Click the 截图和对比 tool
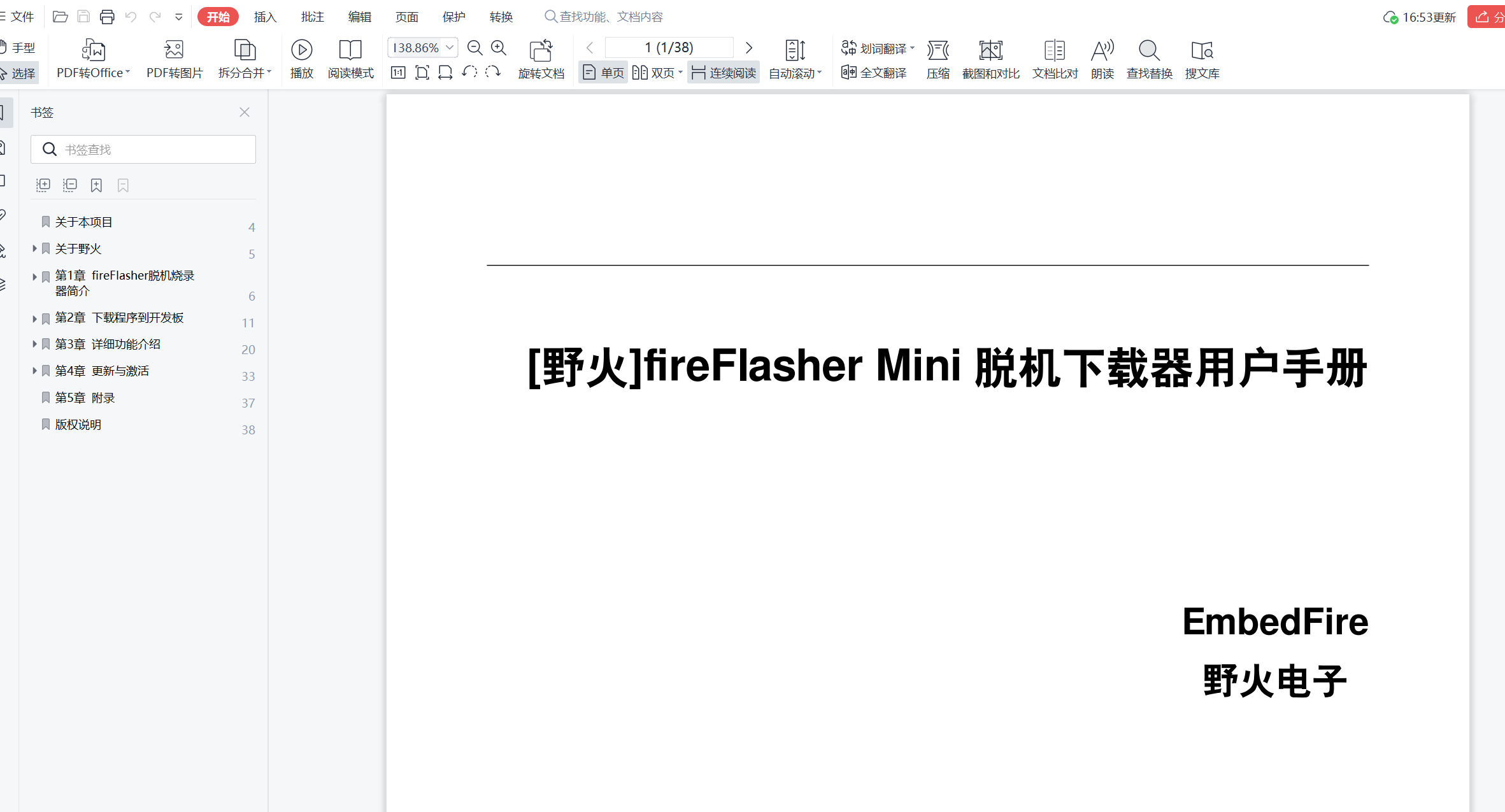 (x=990, y=59)
